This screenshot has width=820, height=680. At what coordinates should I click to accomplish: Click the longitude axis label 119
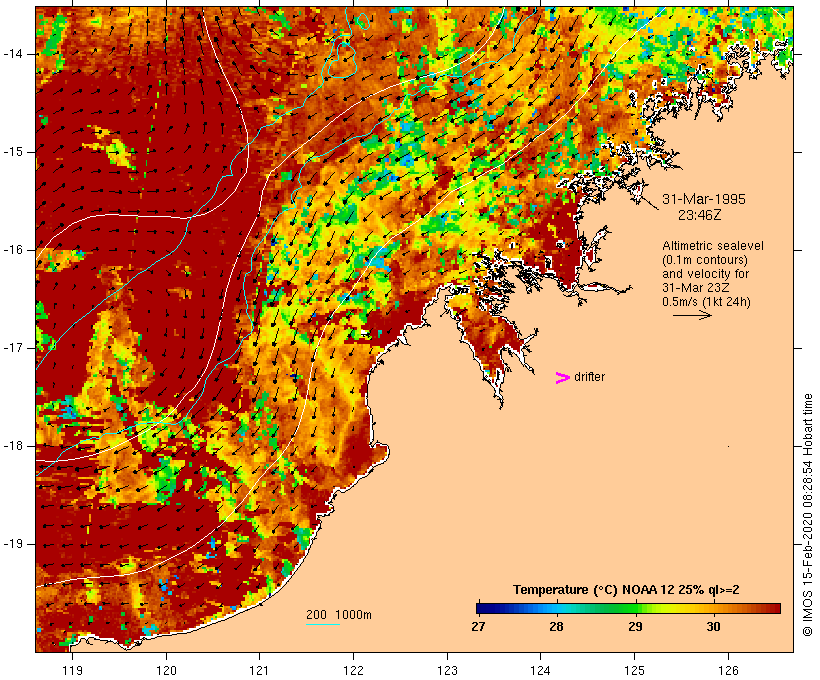coord(72,671)
